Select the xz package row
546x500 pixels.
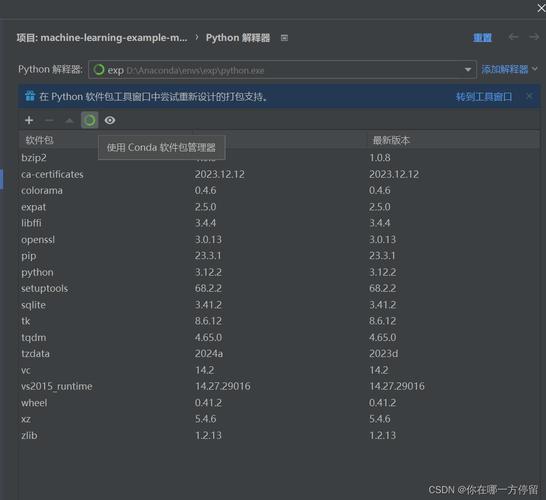(x=279, y=419)
